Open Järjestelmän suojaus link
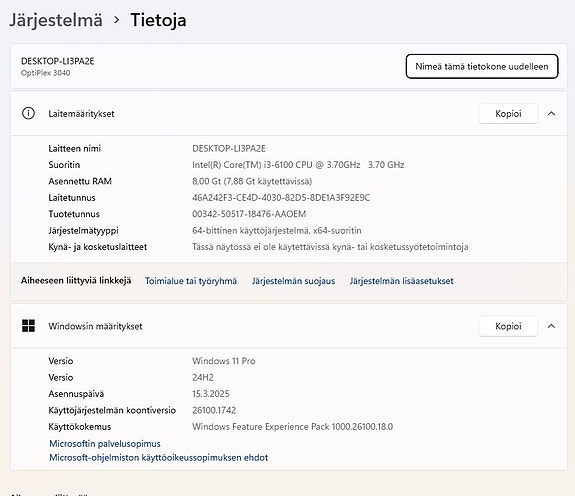 293,281
